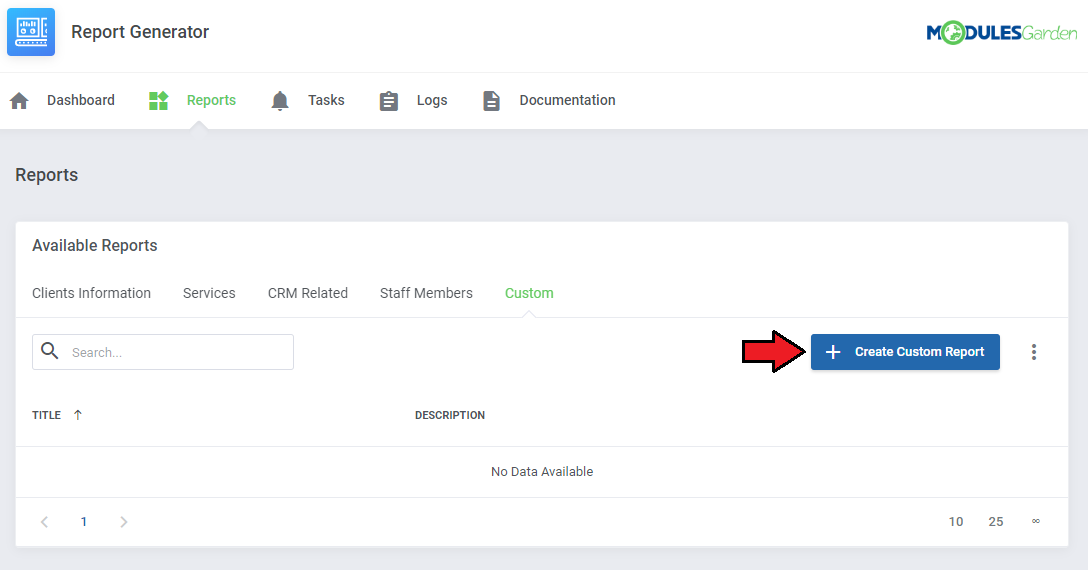Click the Report Generator title text
This screenshot has width=1088, height=570.
(139, 32)
